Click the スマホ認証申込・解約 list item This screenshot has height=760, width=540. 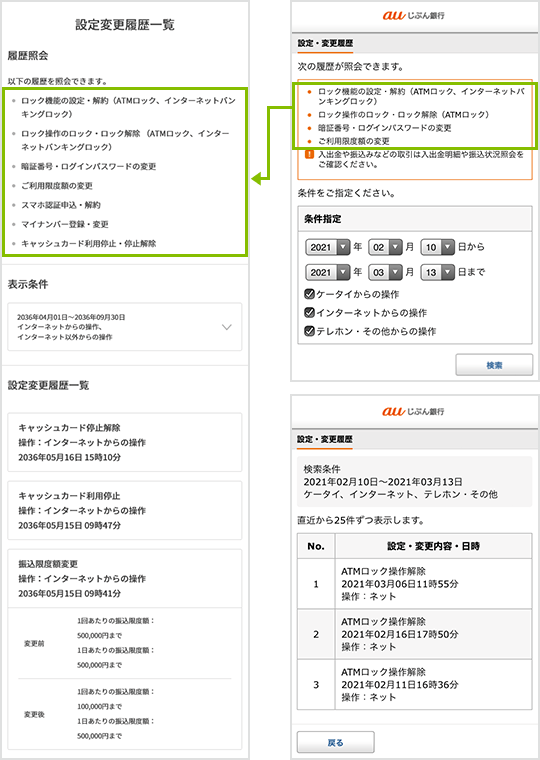click(x=61, y=205)
